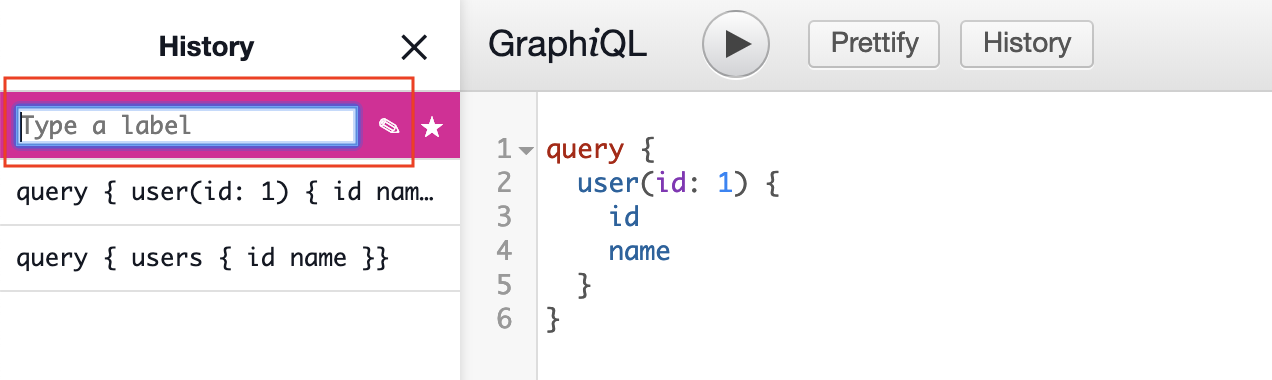Screen dimensions: 1272x380
Task: Click the "name" field on line 4
Action: (639, 250)
